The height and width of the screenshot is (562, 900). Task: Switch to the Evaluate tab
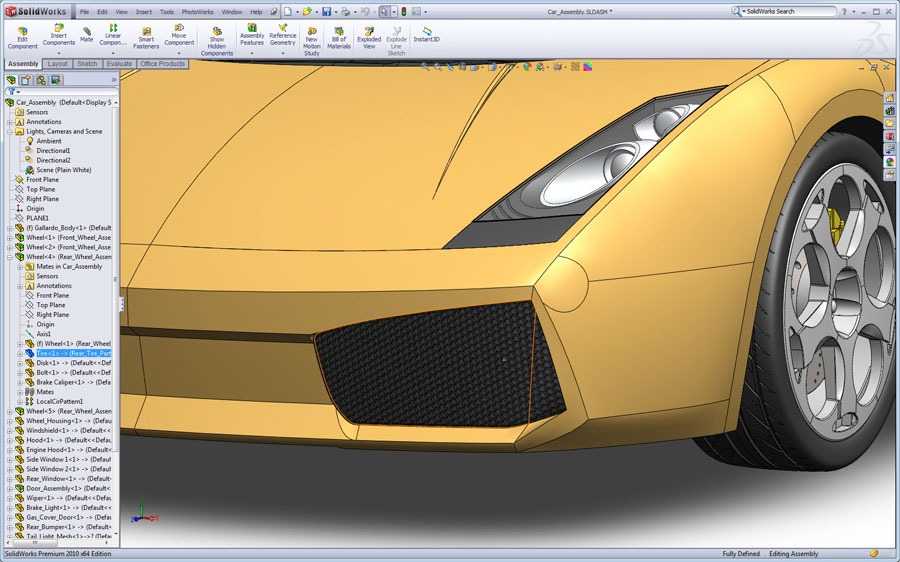click(x=119, y=64)
